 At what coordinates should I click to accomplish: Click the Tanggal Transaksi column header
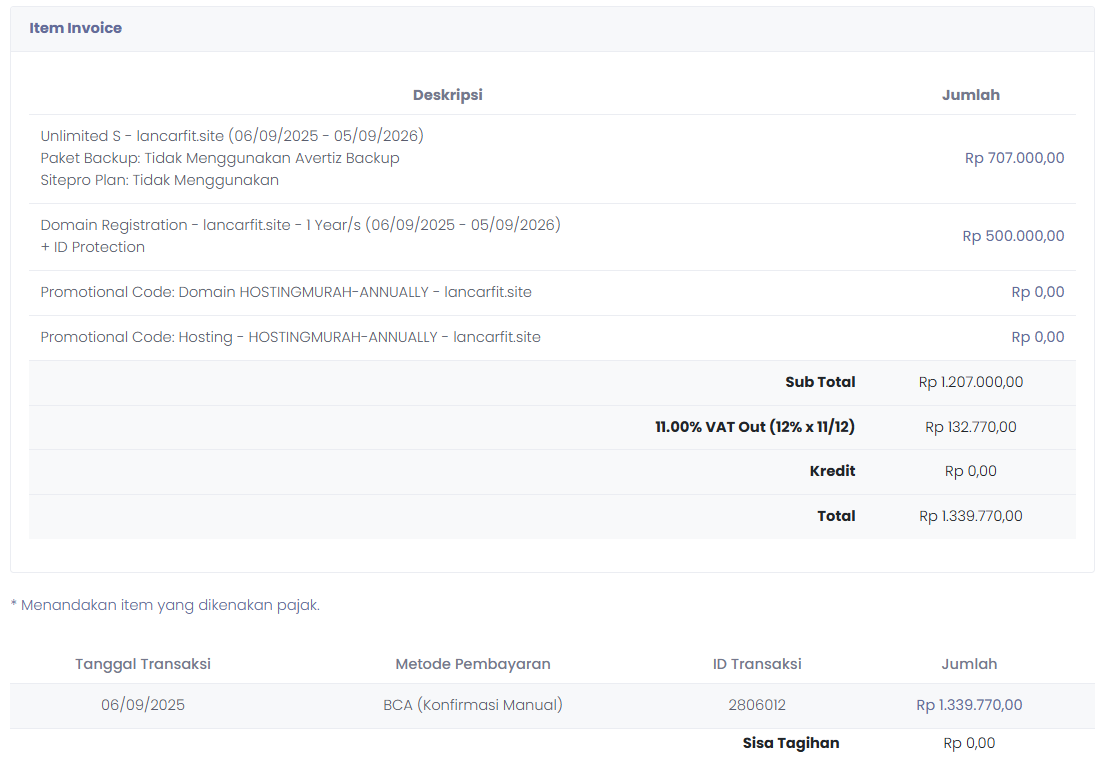point(143,664)
